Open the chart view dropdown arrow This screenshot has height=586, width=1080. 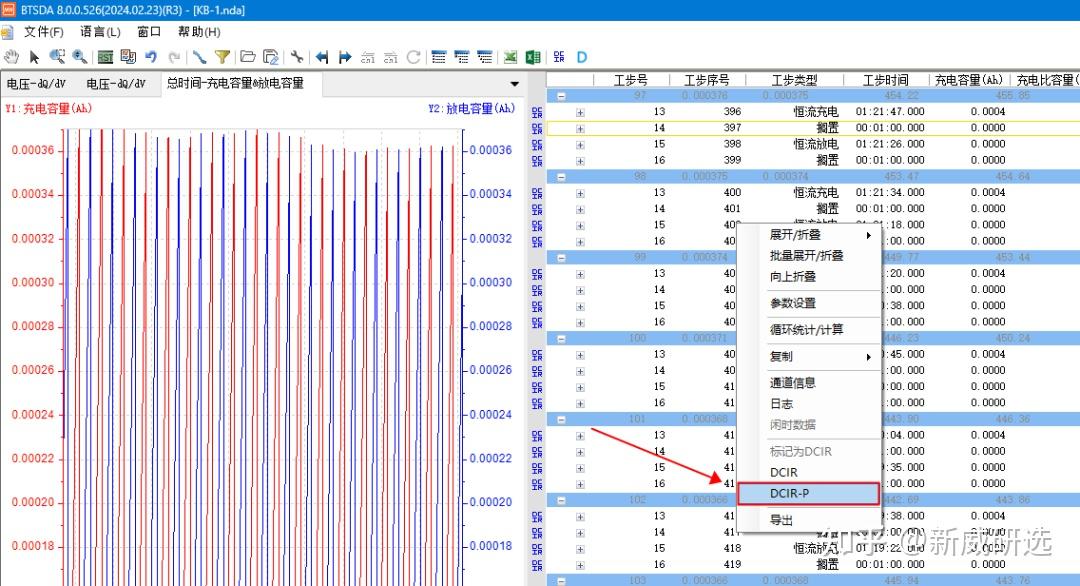[514, 83]
